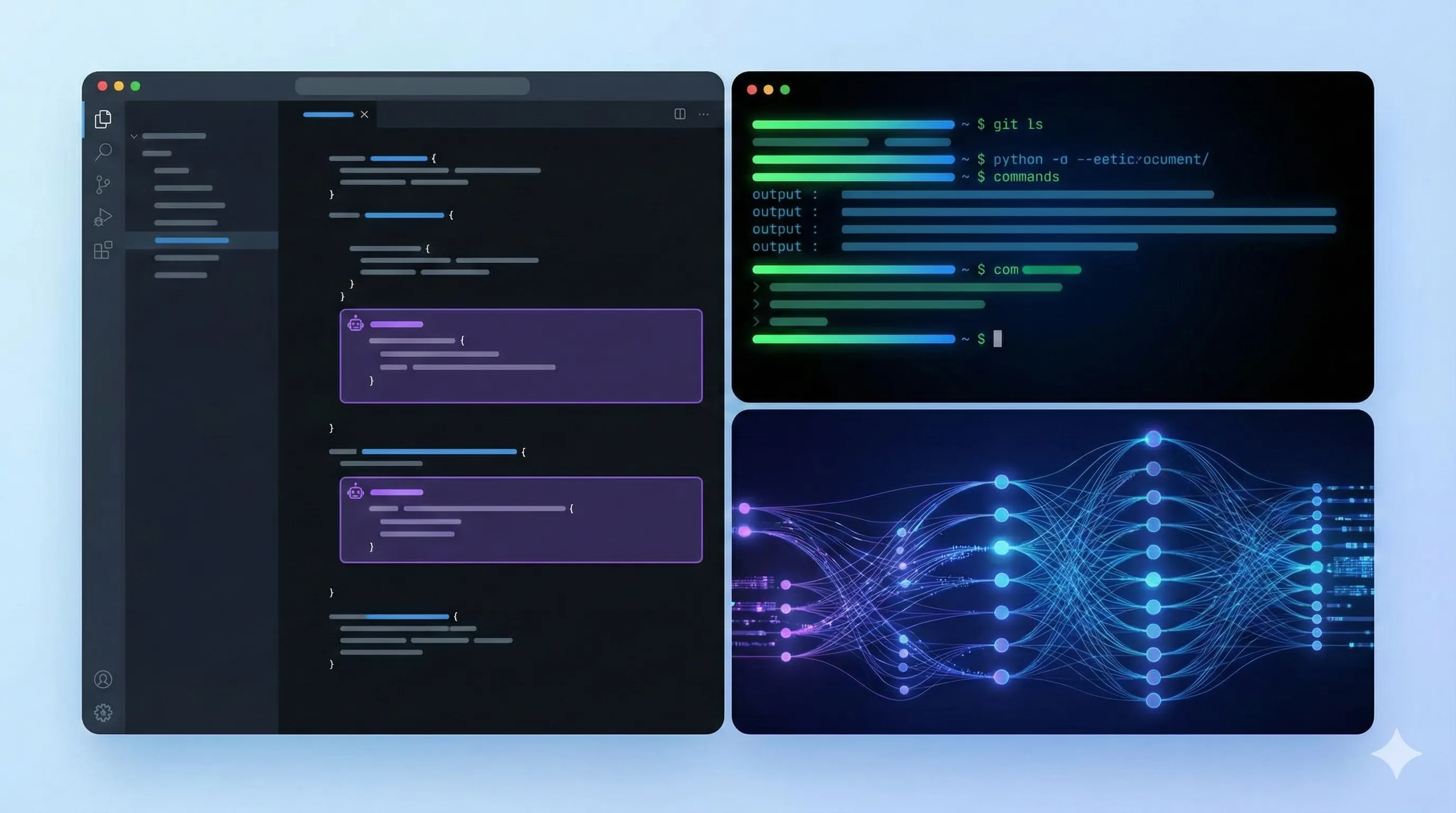Click the editor window title search bar
This screenshot has width=1456, height=813.
[412, 86]
